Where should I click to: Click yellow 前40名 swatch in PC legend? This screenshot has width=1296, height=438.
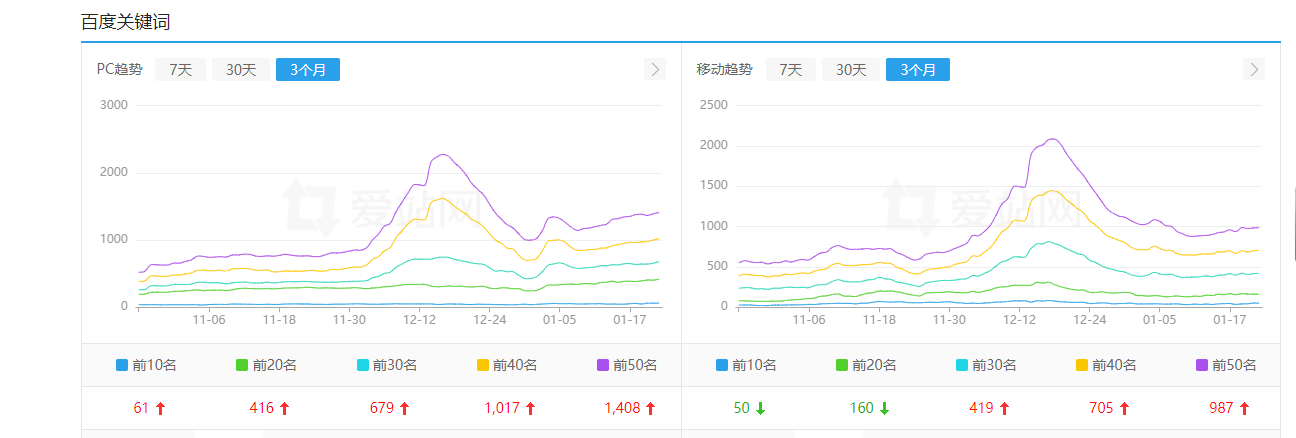(x=483, y=365)
